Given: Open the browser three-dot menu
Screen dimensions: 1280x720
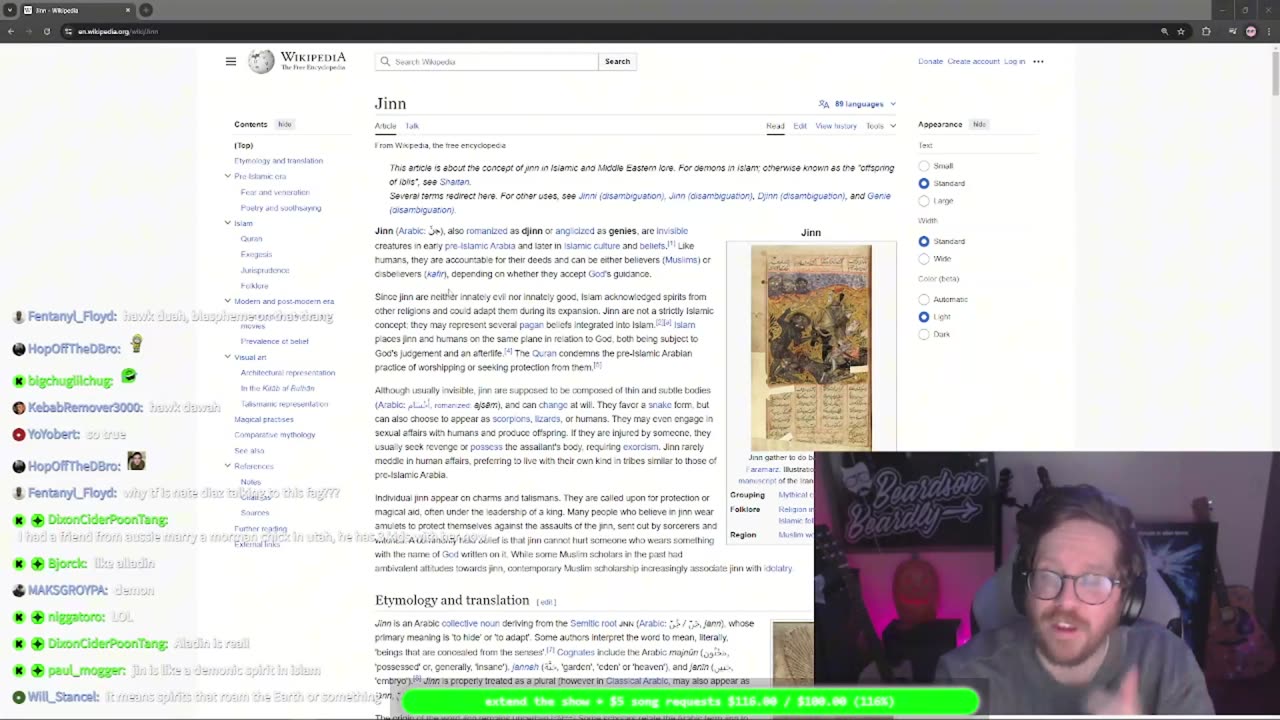Looking at the screenshot, I should click(x=1268, y=31).
